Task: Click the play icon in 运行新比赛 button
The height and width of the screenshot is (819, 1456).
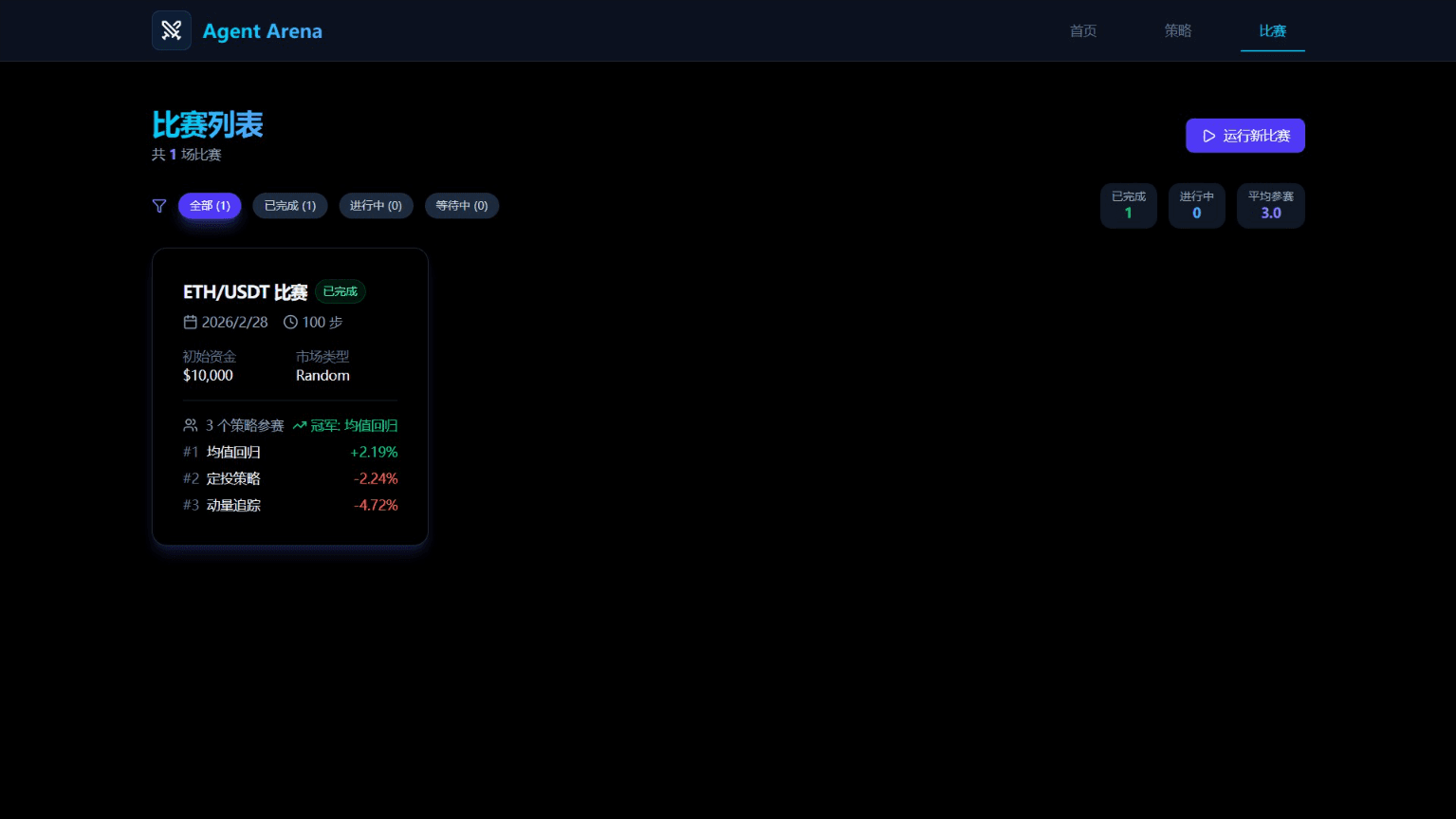Action: click(x=1208, y=136)
